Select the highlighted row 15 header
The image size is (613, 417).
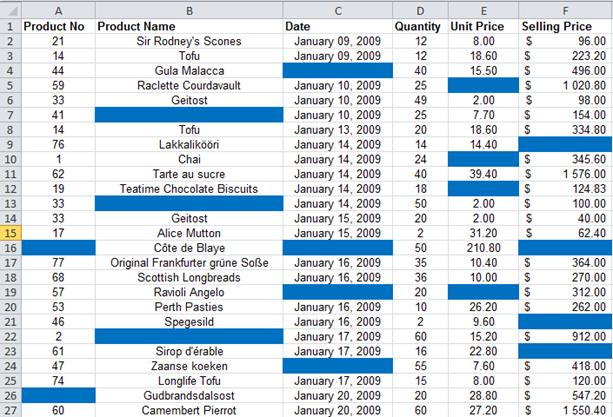[x=8, y=233]
